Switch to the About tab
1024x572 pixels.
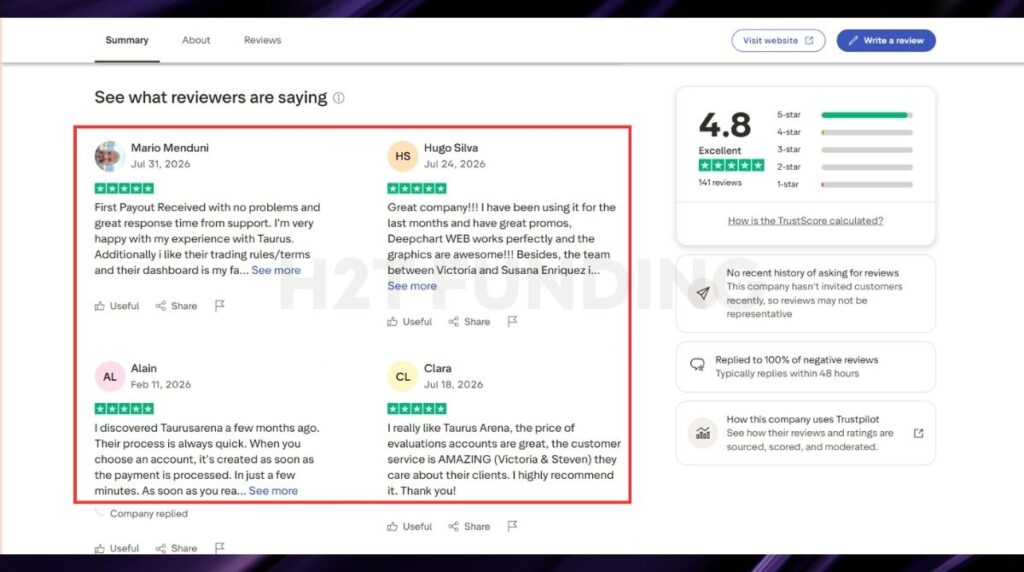click(196, 40)
